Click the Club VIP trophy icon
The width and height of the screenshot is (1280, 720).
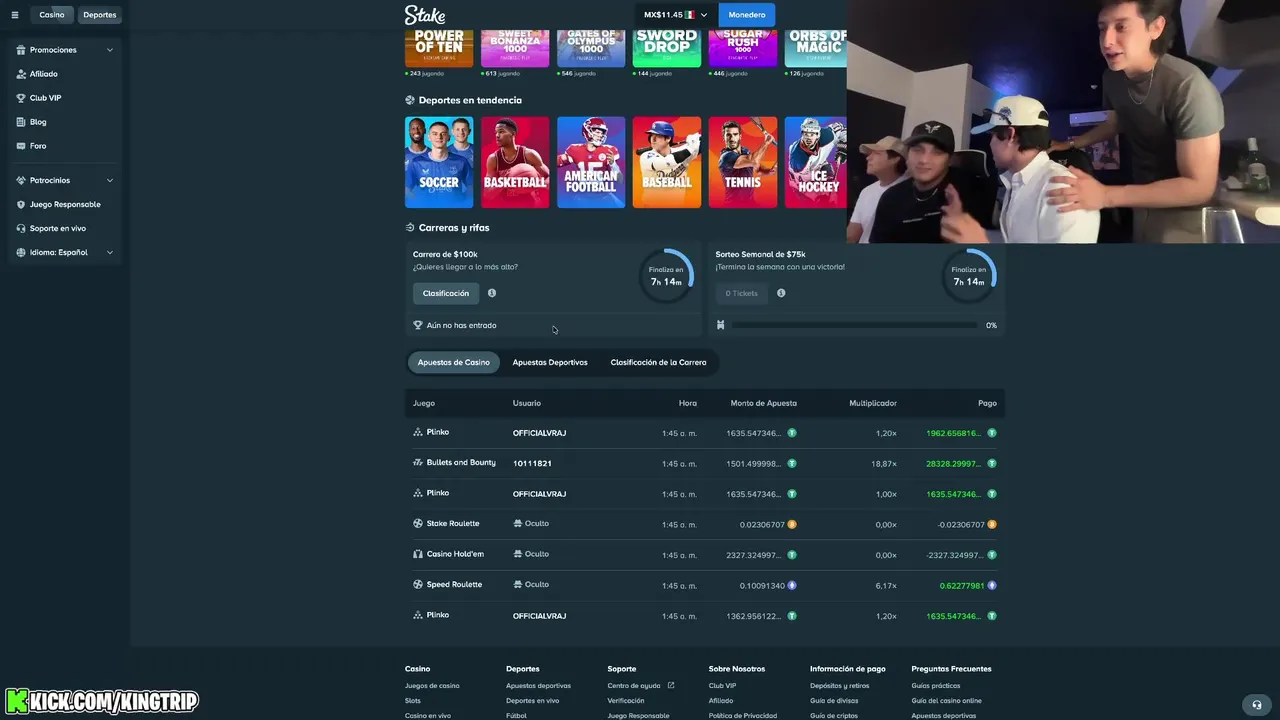[x=21, y=98]
